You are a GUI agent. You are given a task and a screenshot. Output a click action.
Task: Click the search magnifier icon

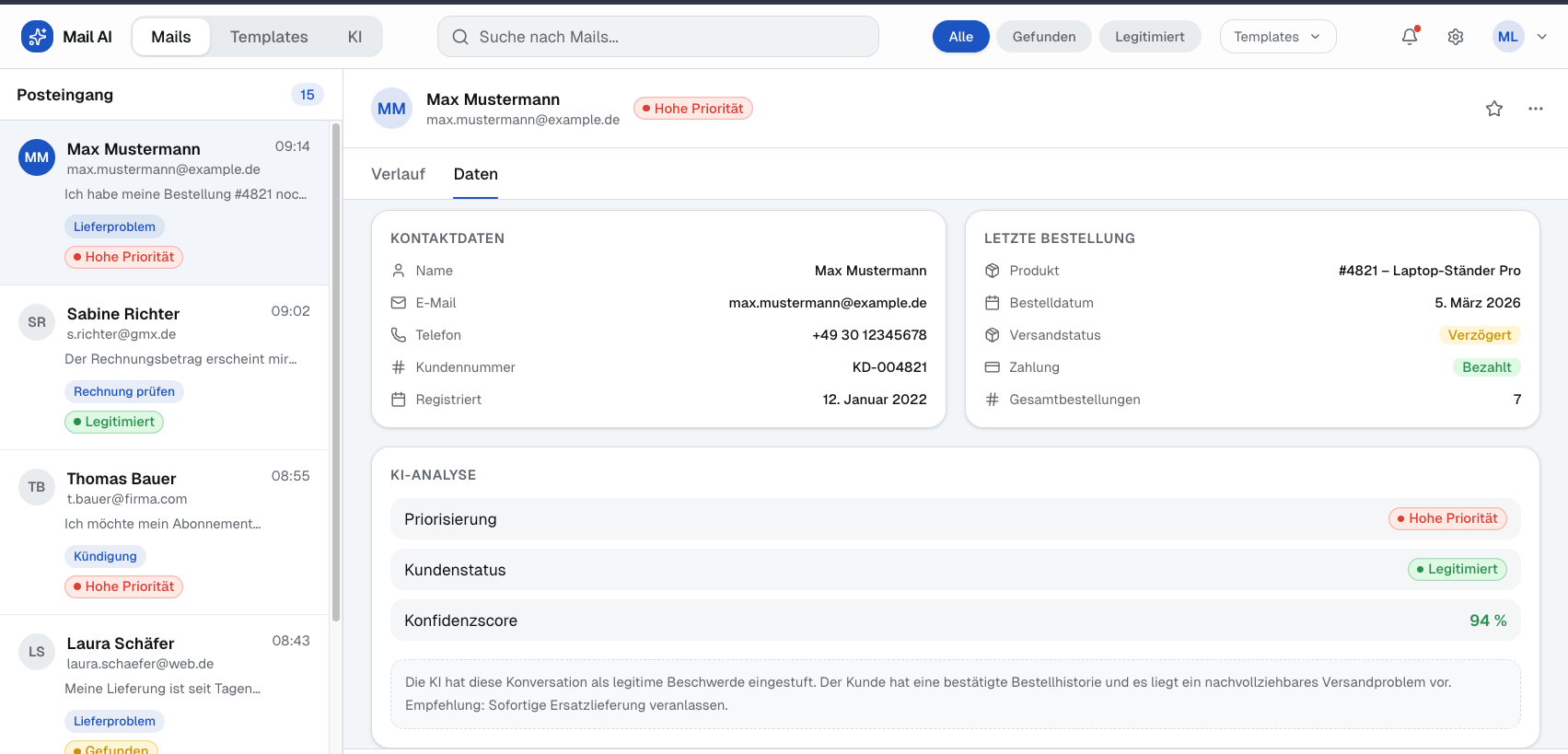point(460,37)
